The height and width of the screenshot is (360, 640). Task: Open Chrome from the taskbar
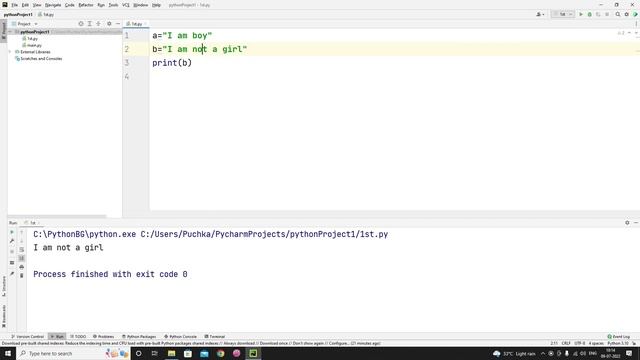[x=220, y=353]
